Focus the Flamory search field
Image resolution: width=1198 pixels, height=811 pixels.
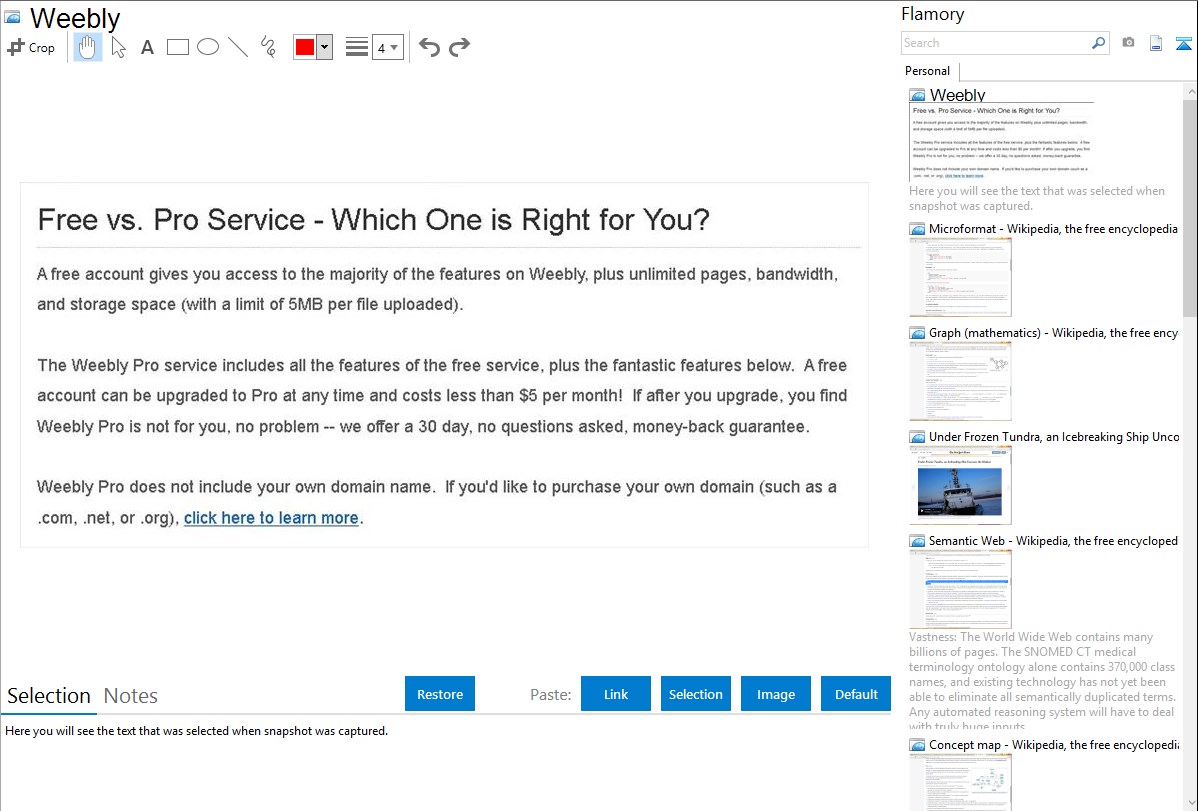click(x=996, y=43)
